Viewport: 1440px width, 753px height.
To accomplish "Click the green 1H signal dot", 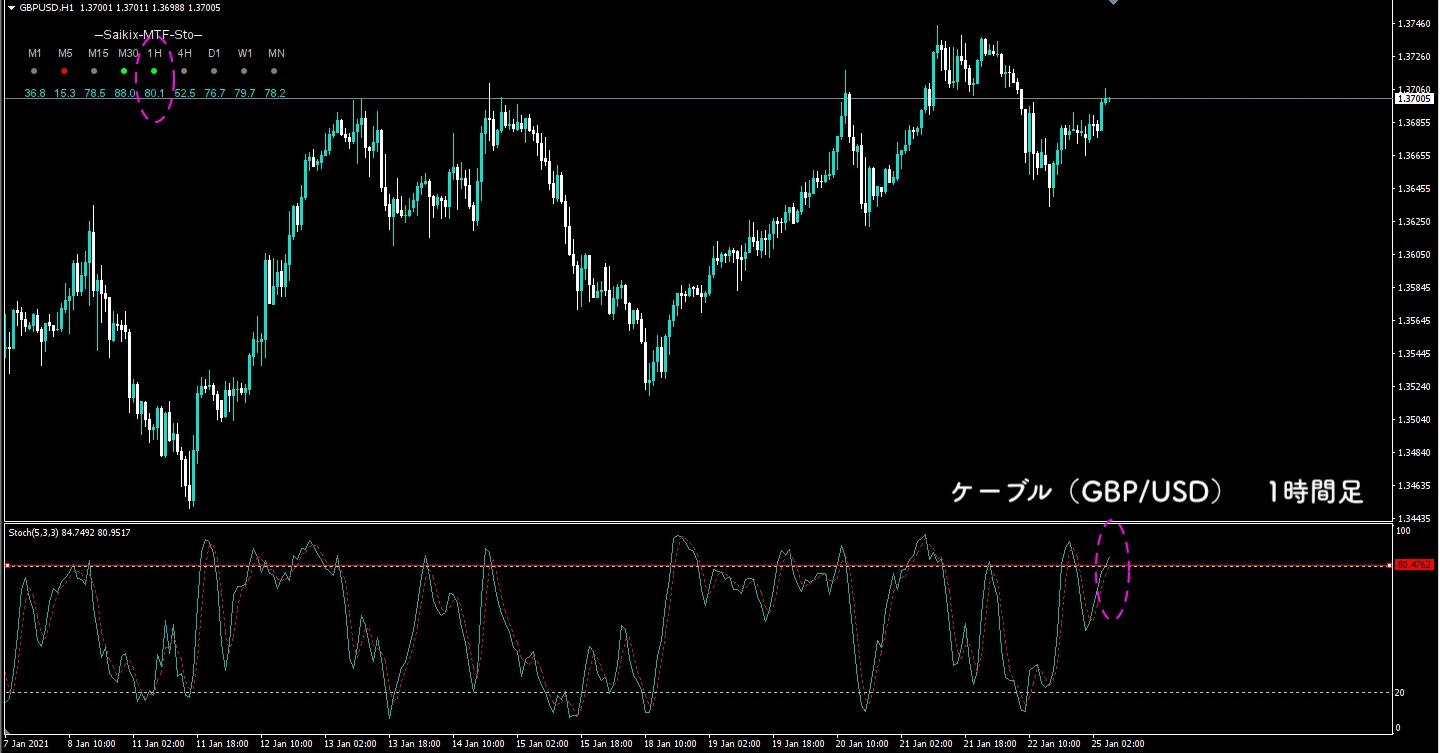I will [x=154, y=72].
